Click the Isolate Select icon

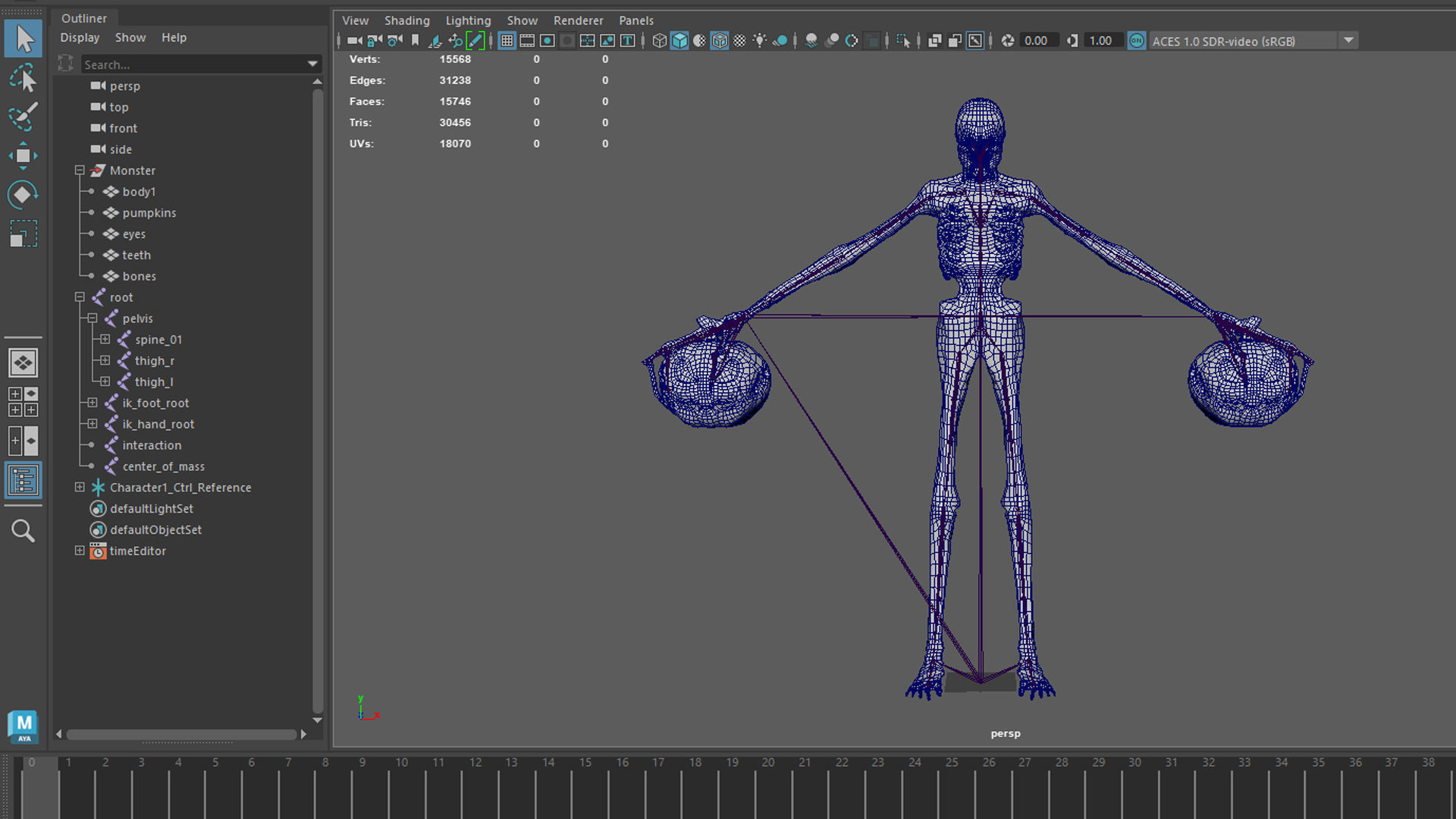pos(902,41)
